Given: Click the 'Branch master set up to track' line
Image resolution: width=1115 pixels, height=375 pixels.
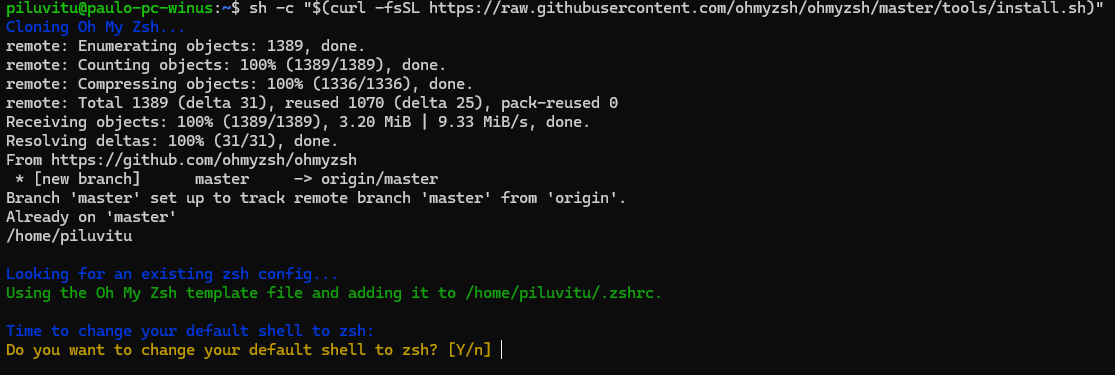Looking at the screenshot, I should click(x=316, y=198).
